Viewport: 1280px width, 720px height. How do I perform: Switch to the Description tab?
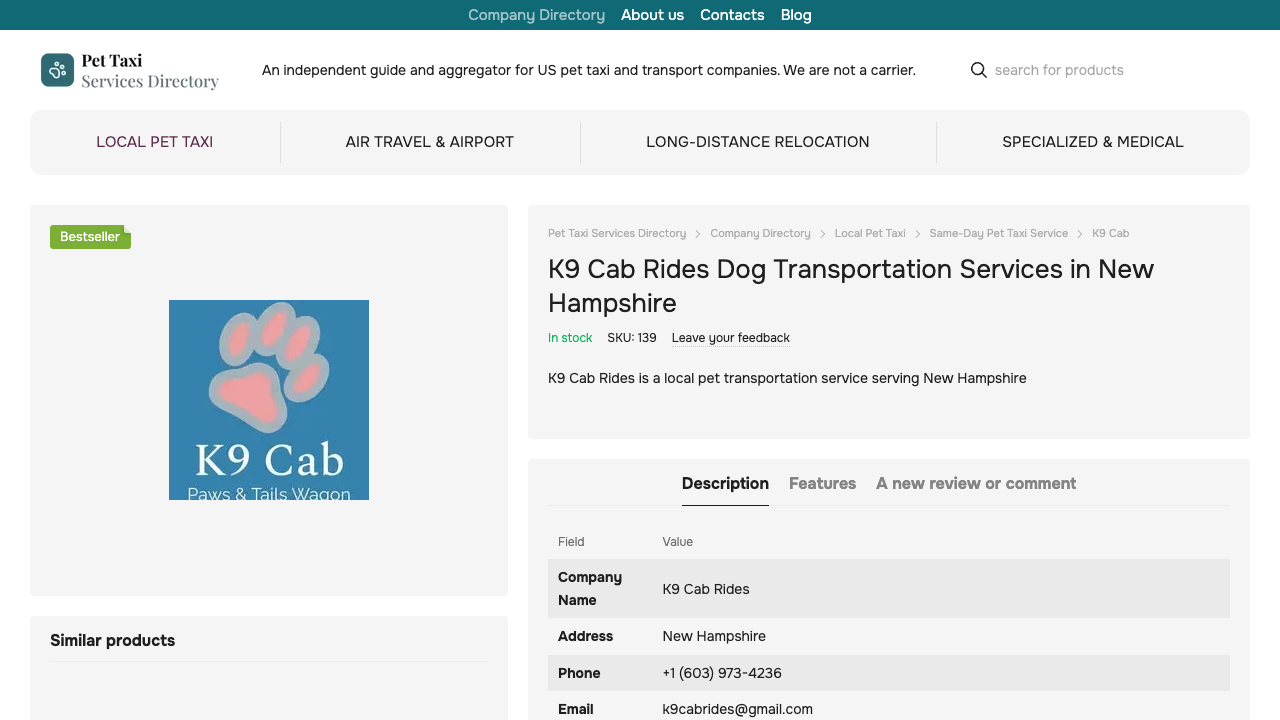point(725,483)
